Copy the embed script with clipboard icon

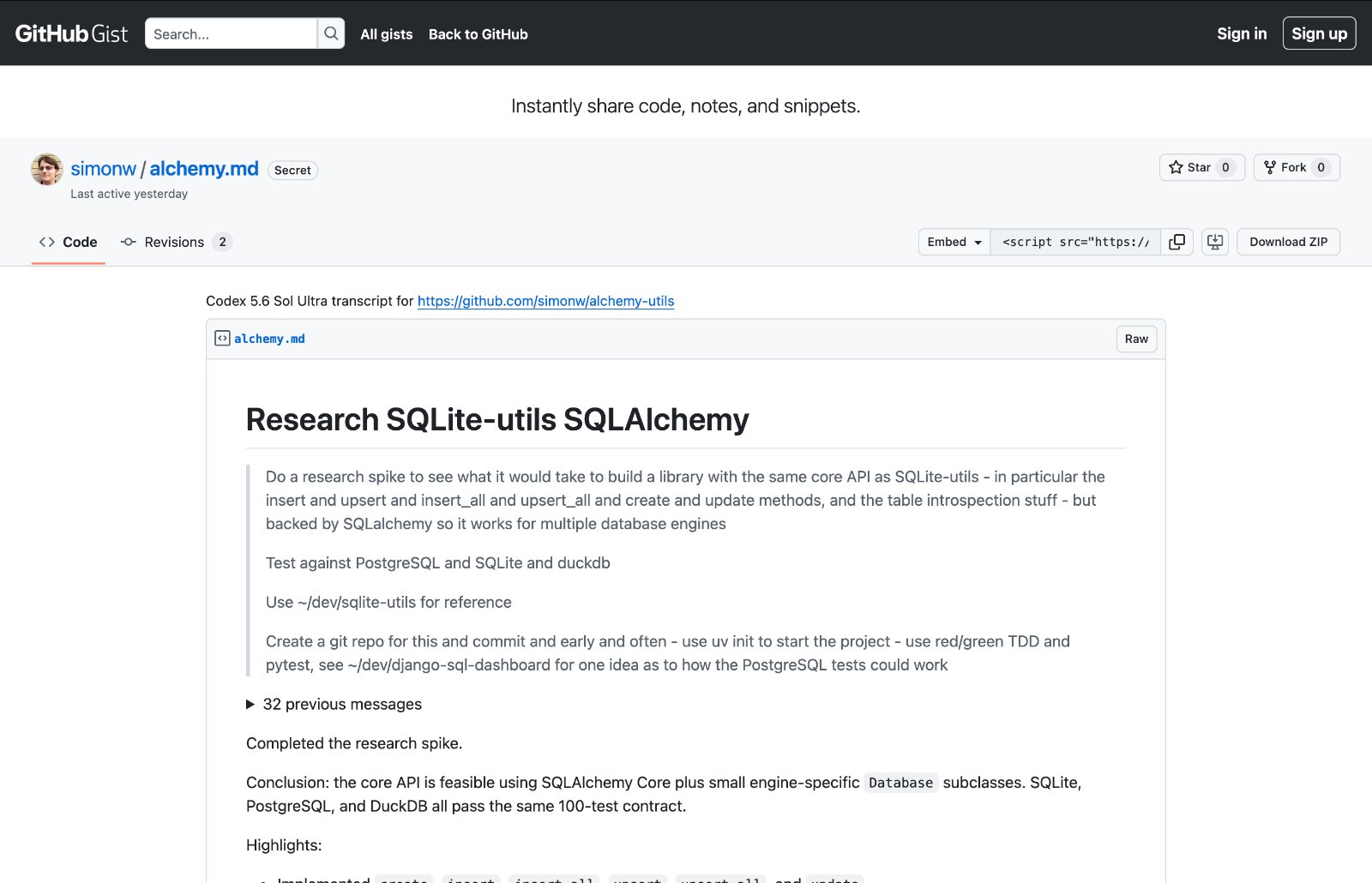tap(1177, 242)
